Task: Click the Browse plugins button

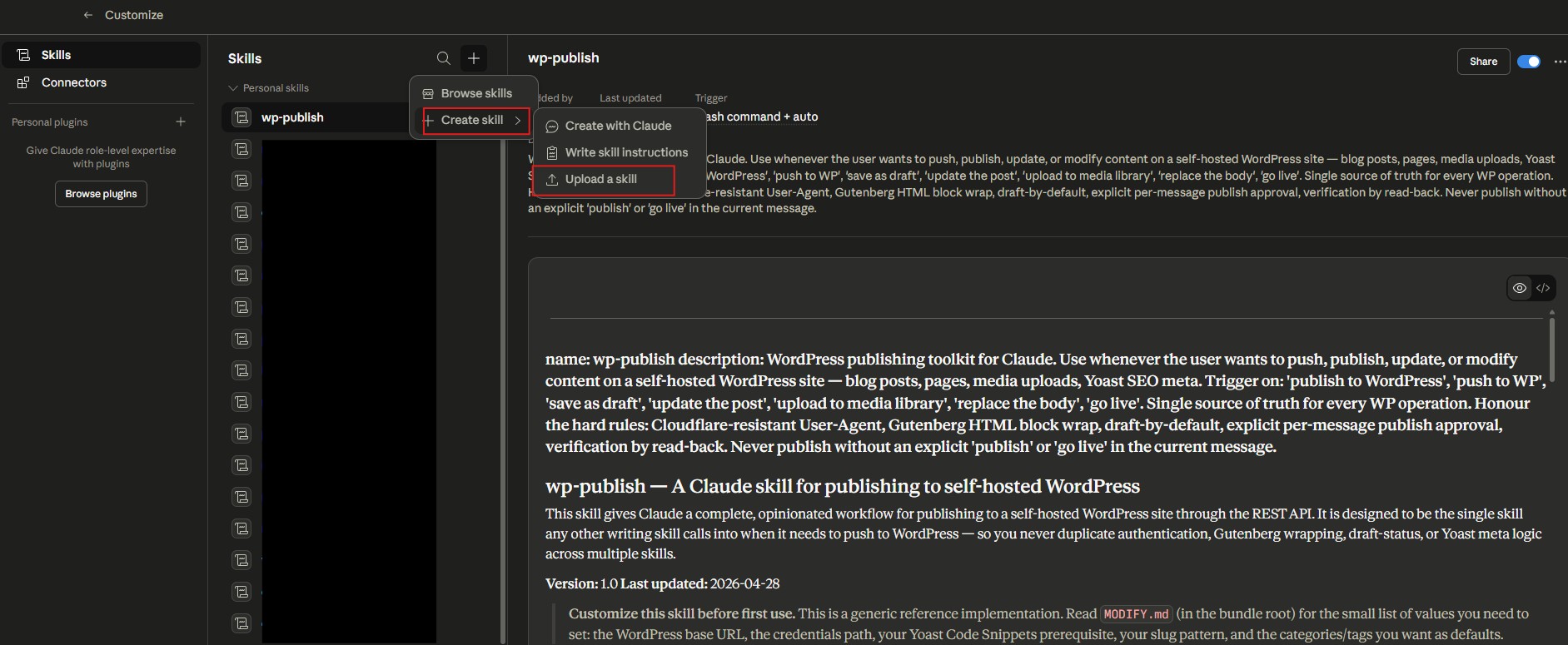Action: click(101, 194)
